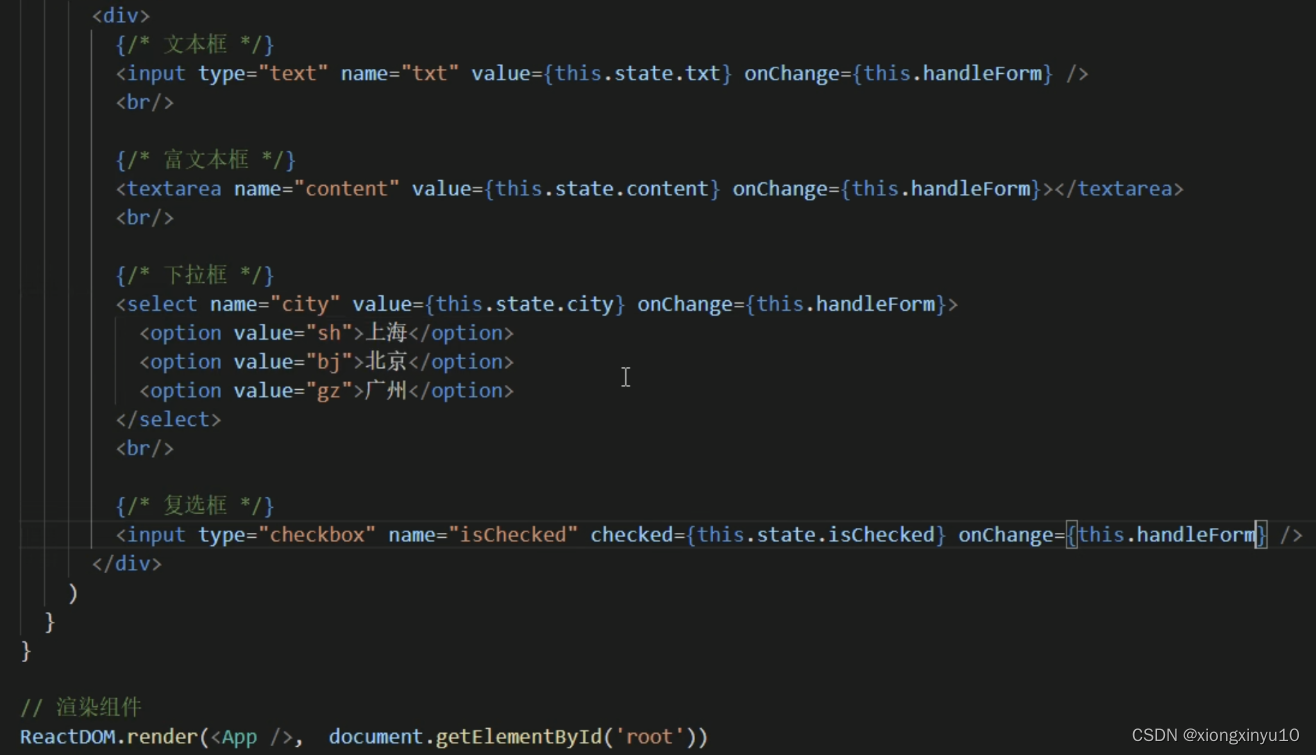Click the 富文本框 comment
Screen dimensions: 1316x755
[x=205, y=159]
